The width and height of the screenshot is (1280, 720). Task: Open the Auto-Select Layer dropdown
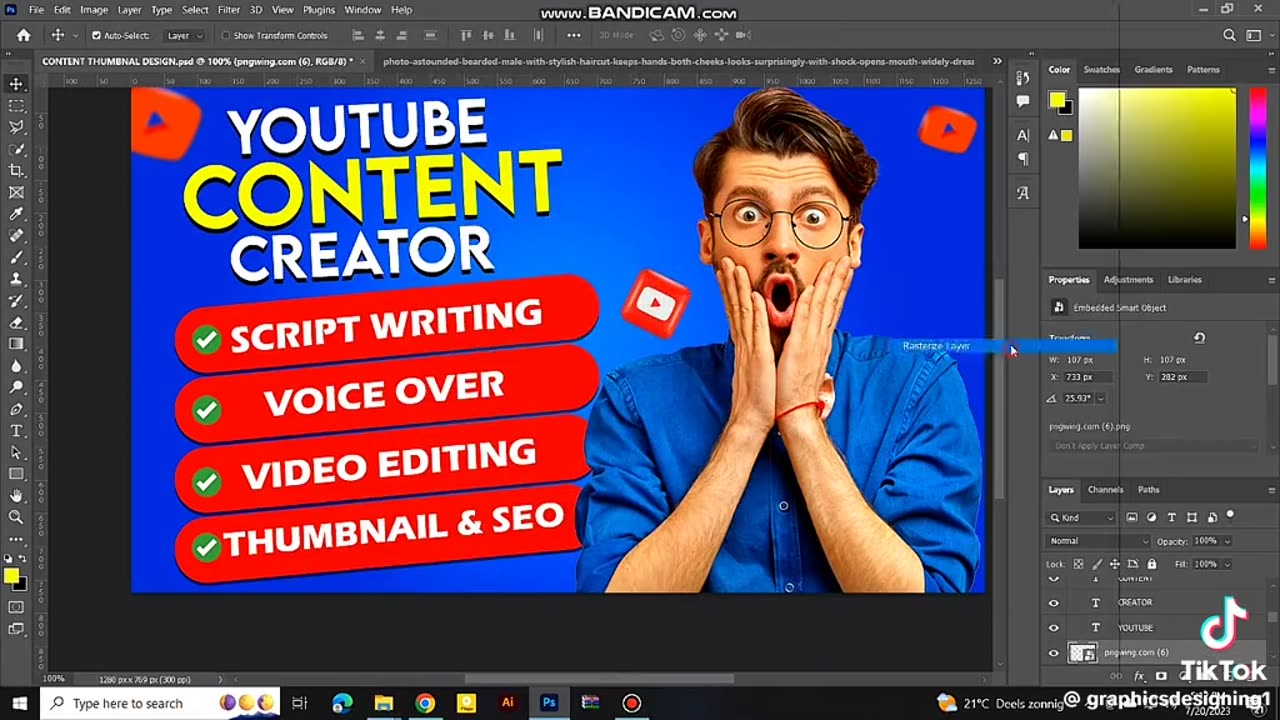pos(184,35)
